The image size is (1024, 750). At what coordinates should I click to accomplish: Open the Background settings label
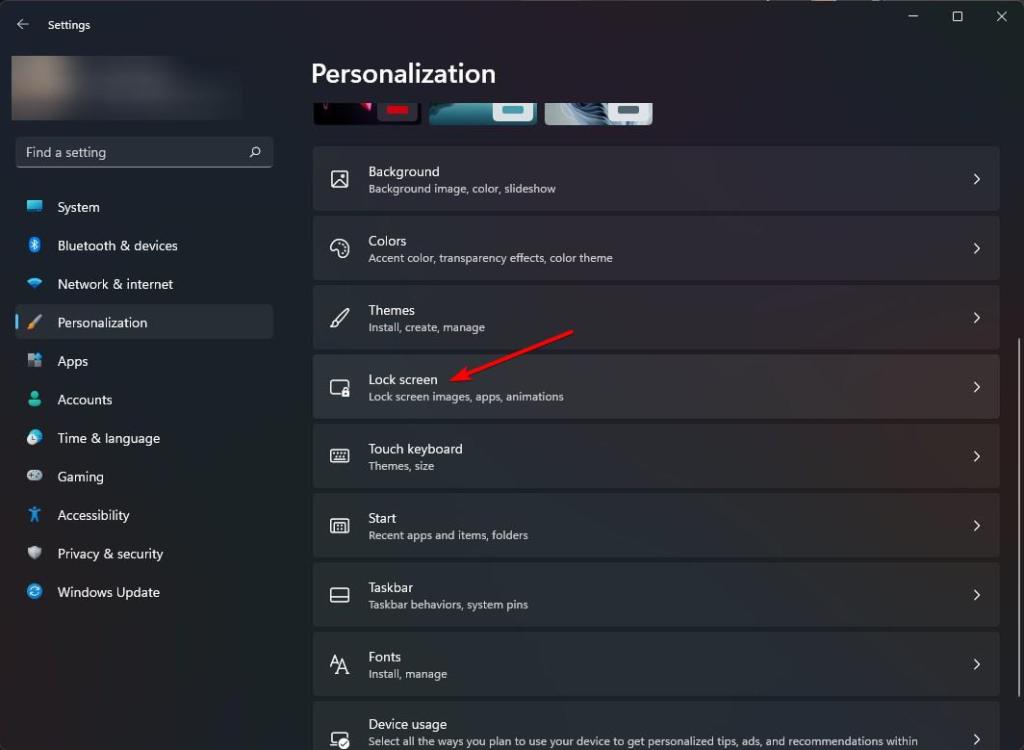coord(404,172)
